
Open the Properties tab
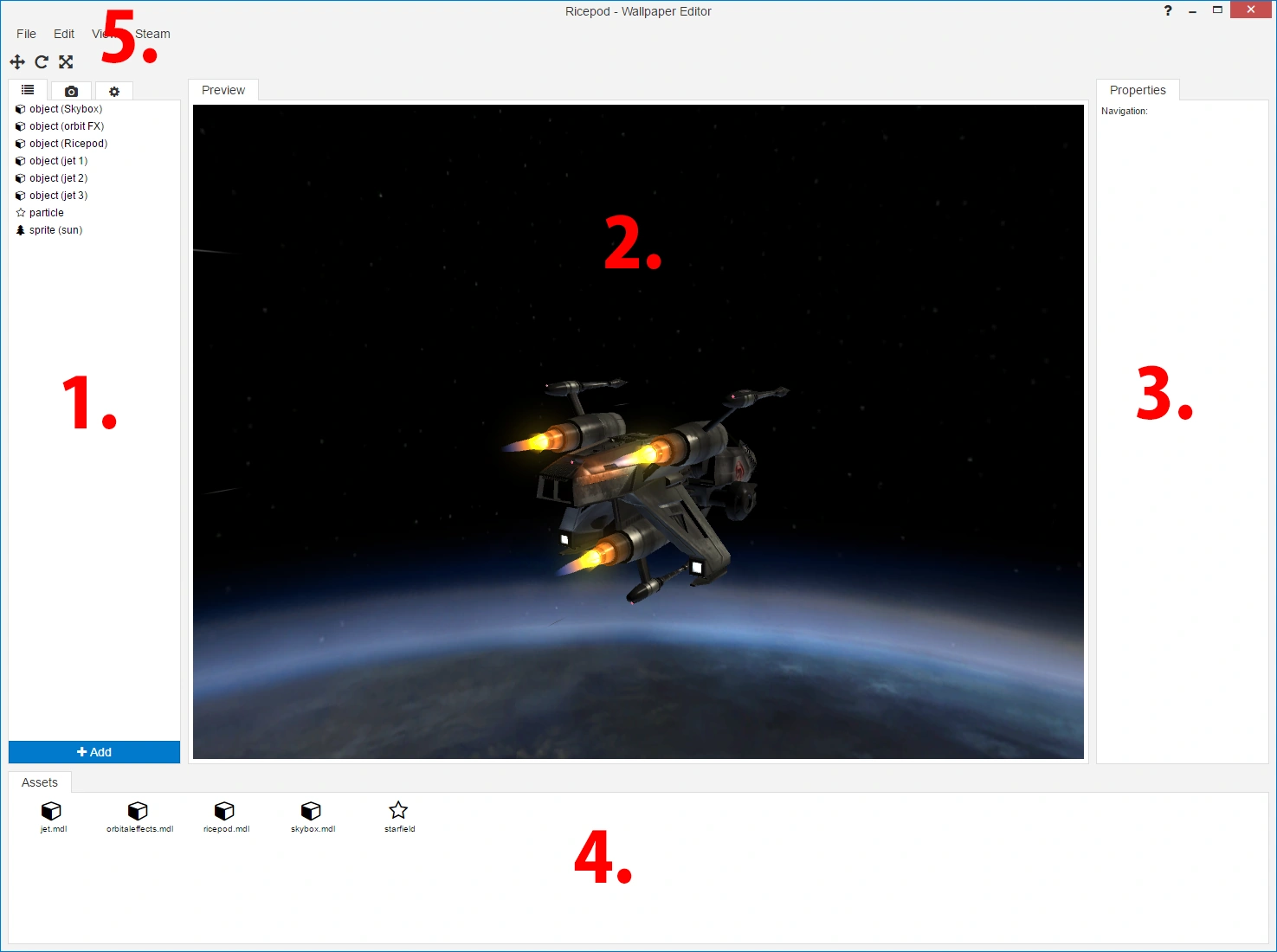[x=1138, y=90]
